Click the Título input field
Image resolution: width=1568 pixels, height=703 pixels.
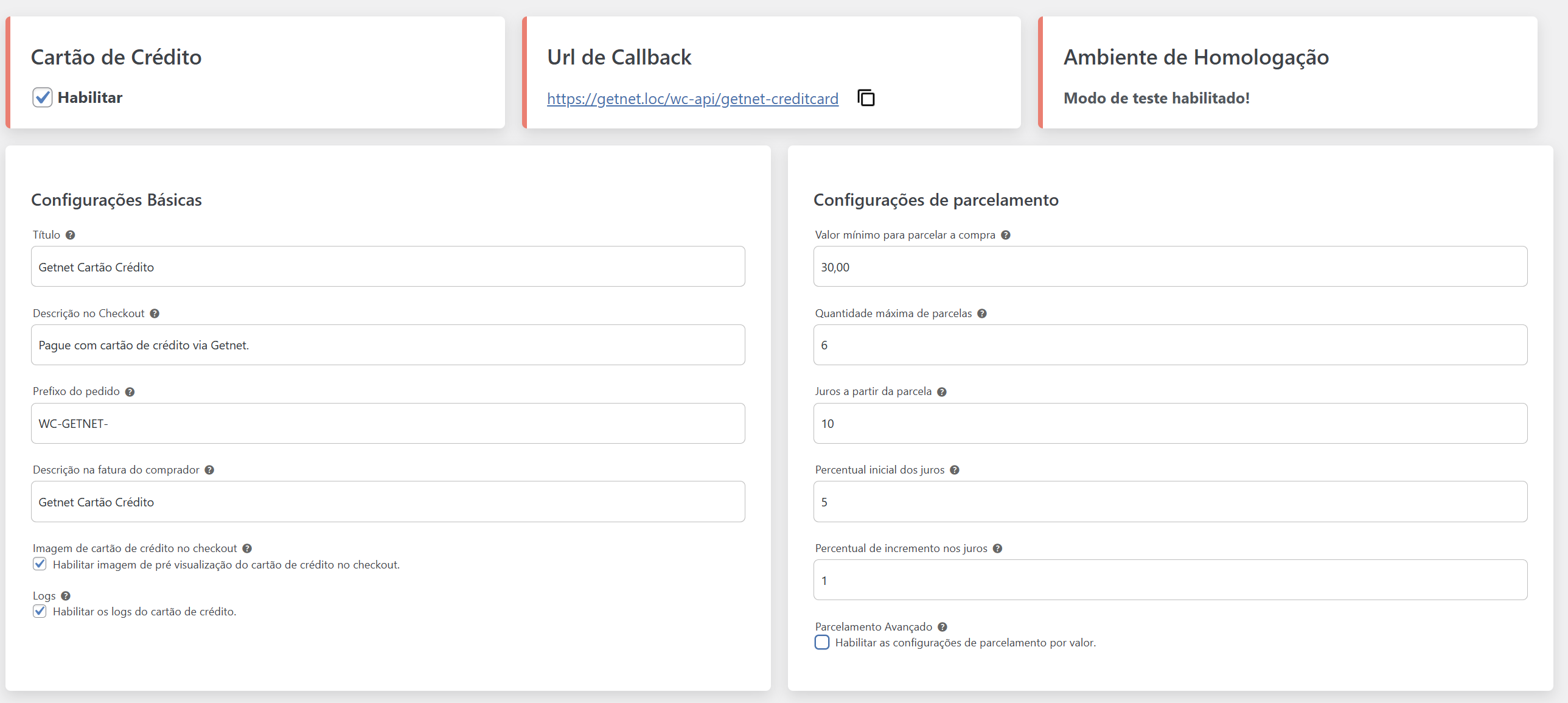tap(388, 267)
